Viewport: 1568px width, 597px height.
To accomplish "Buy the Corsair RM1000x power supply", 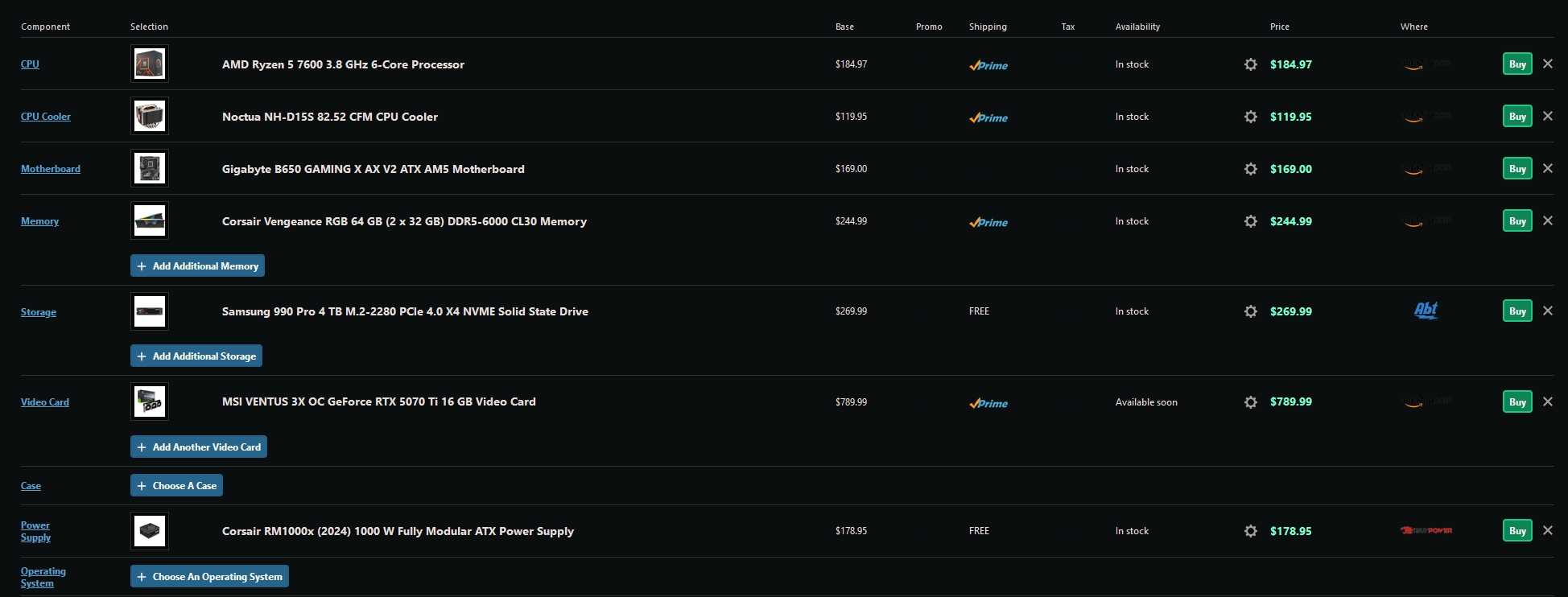I will point(1517,530).
